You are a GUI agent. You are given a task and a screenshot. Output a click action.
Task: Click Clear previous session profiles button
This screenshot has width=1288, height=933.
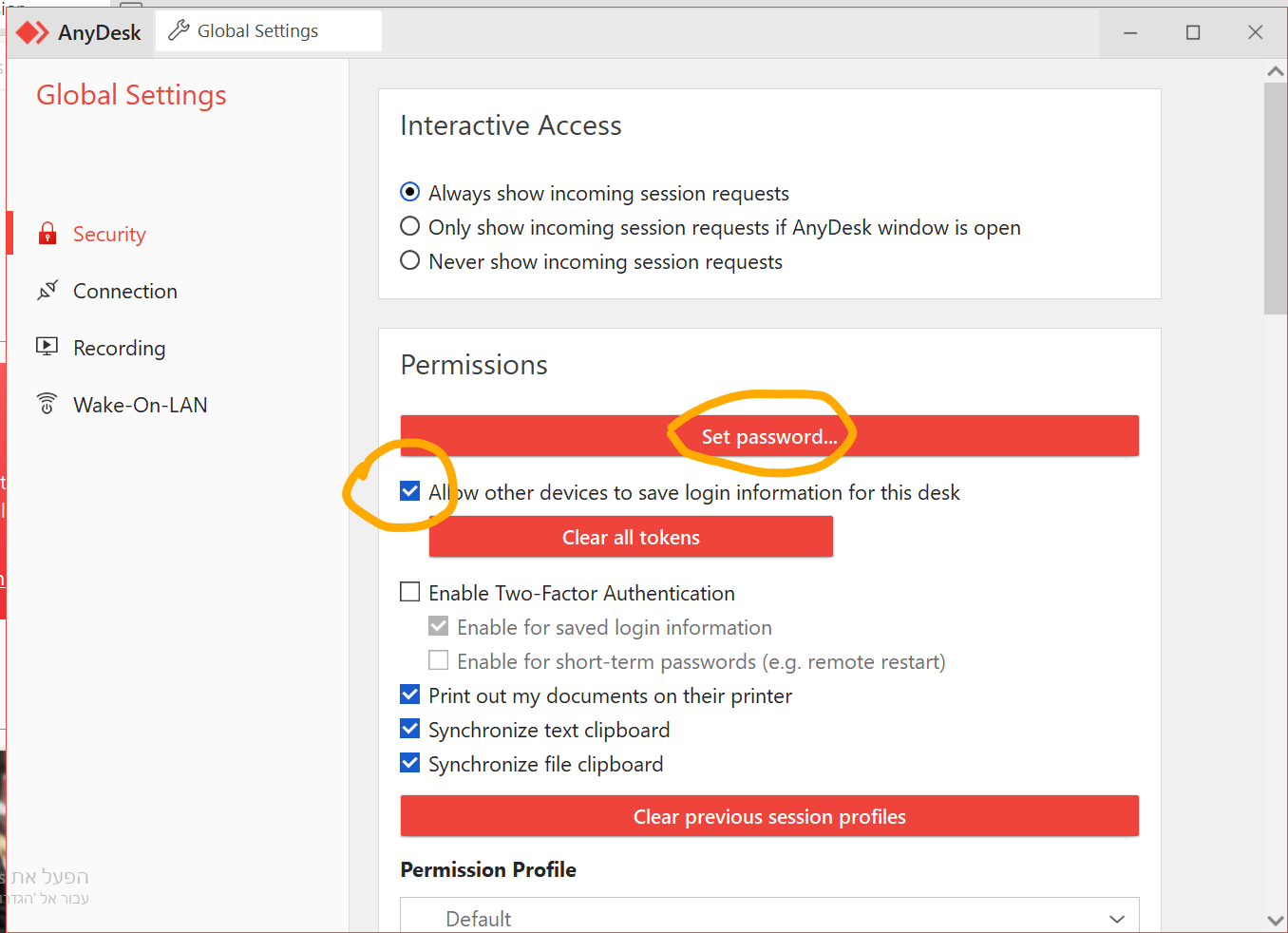point(769,816)
